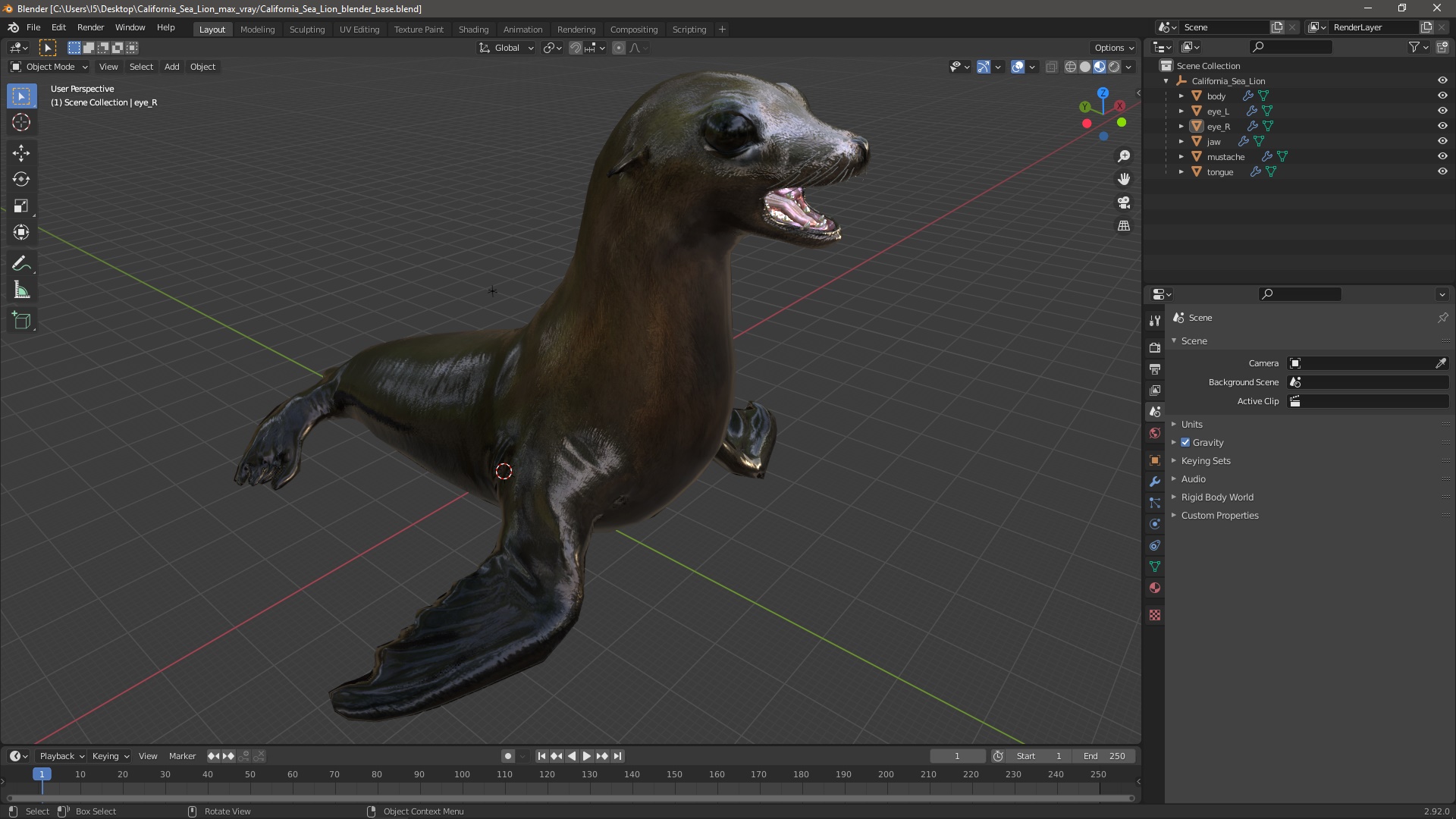
Task: Expand the Units panel
Action: point(1191,424)
